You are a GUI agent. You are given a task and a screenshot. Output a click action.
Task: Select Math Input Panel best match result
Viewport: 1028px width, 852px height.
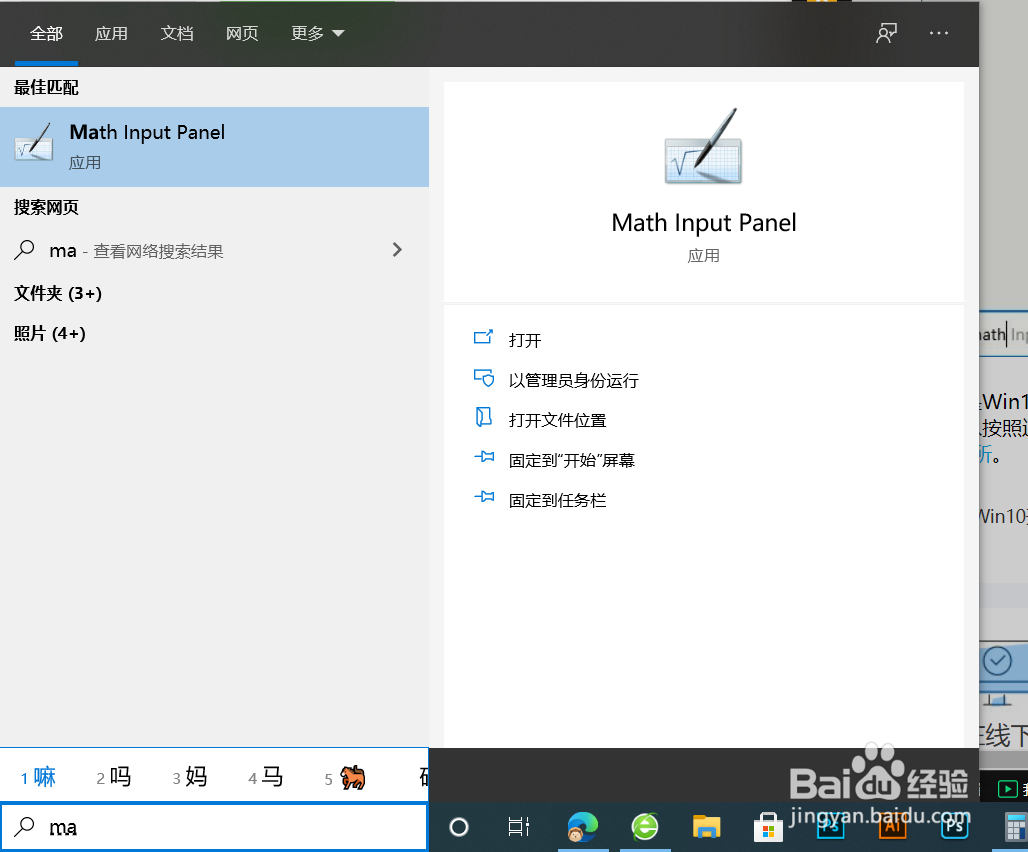(214, 147)
